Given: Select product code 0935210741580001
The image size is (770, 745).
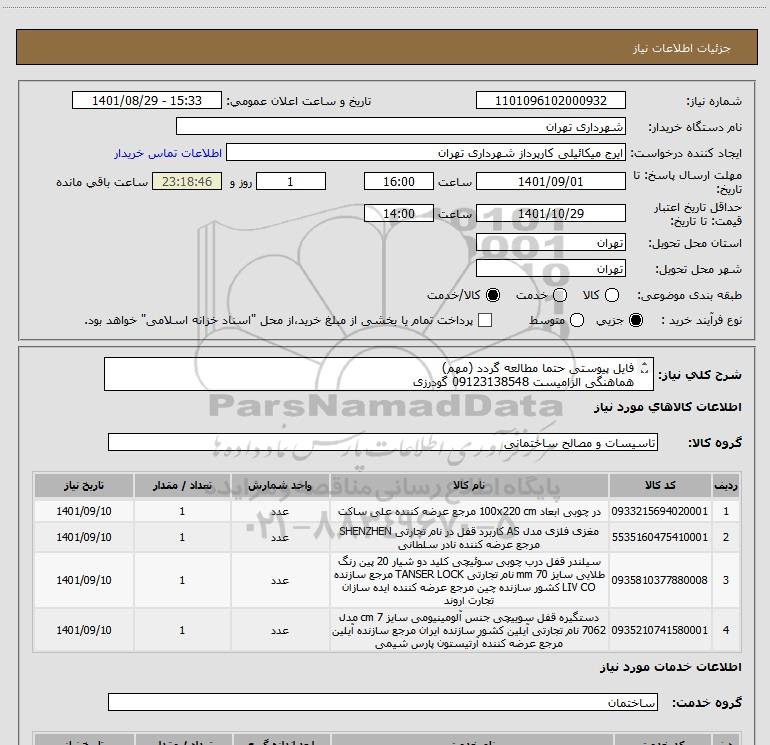Looking at the screenshot, I should tap(660, 630).
